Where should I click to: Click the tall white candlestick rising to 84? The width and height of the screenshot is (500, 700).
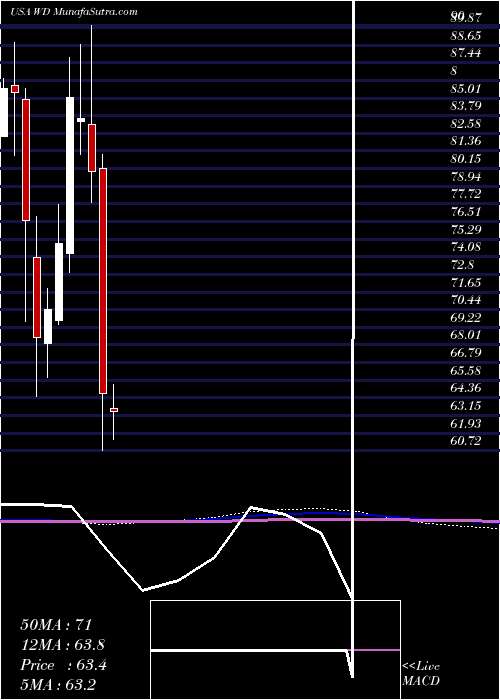tap(70, 175)
